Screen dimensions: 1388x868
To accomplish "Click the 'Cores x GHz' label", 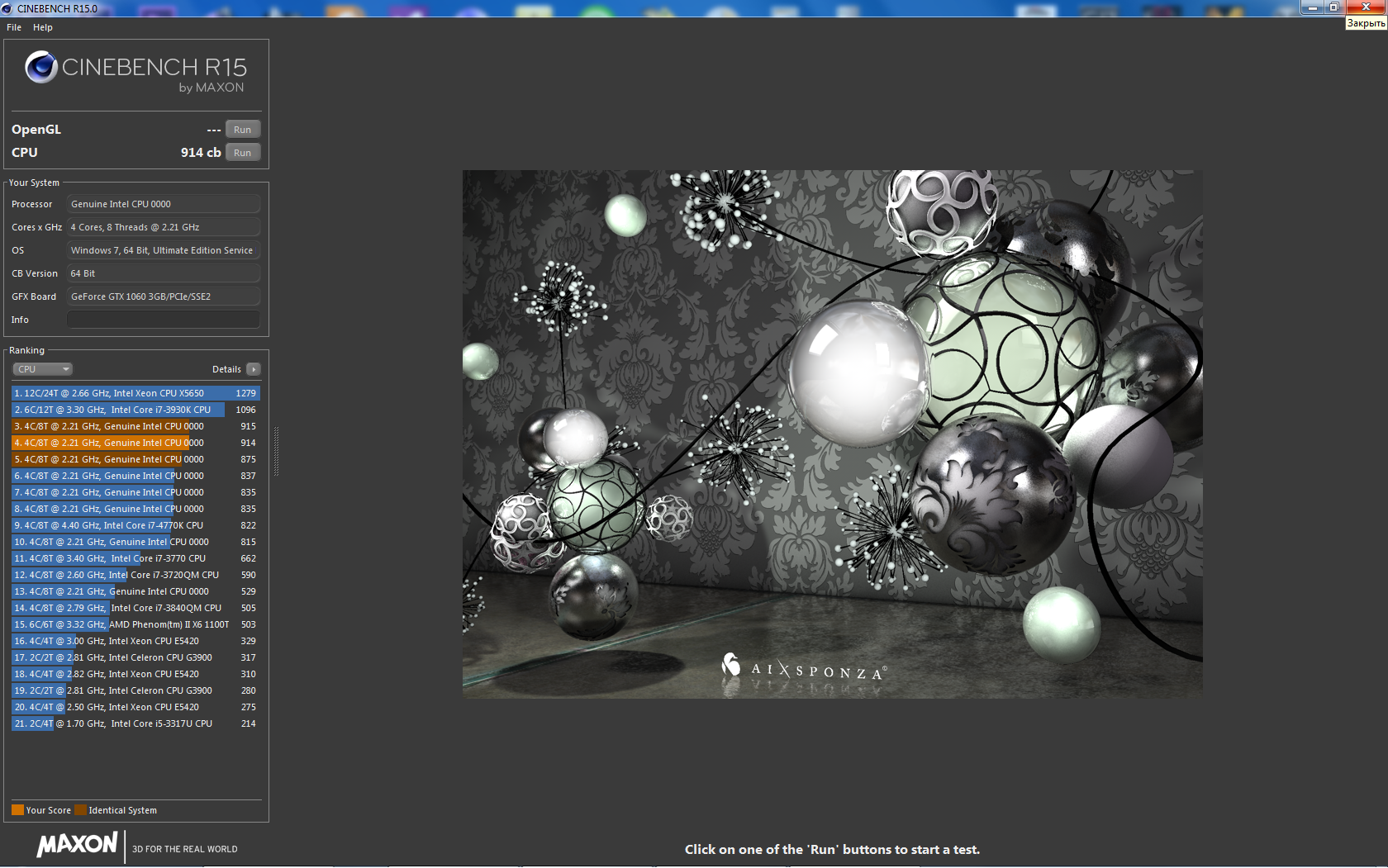I will [x=36, y=227].
